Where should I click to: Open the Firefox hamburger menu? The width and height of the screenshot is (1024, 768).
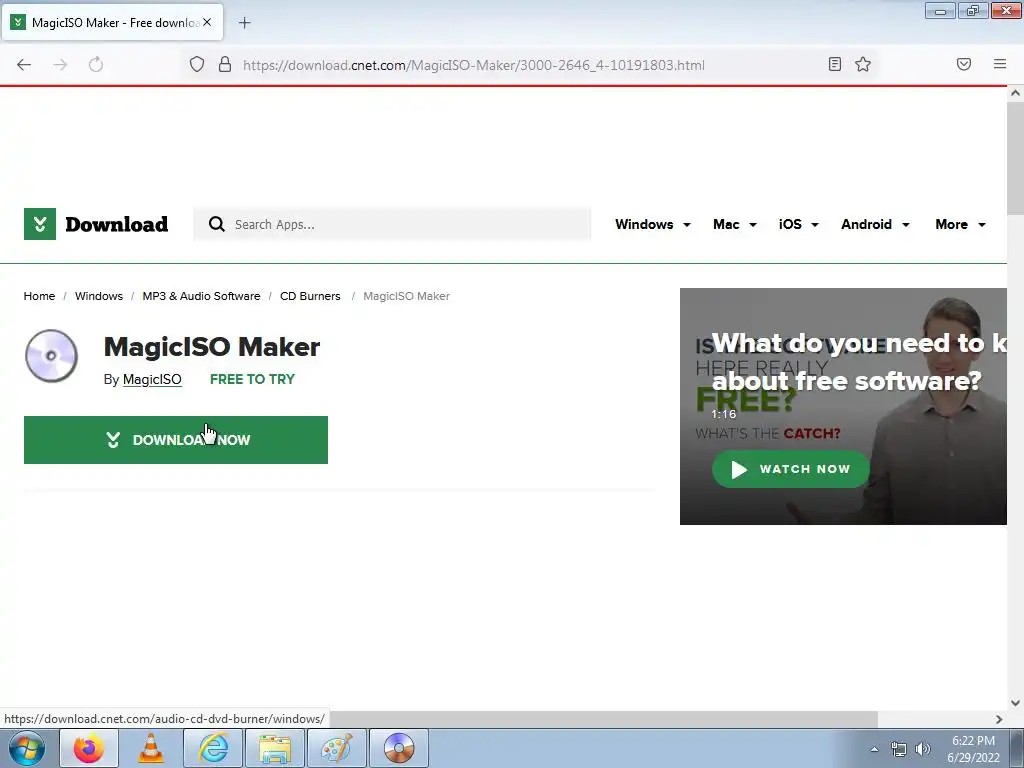pos(1000,64)
